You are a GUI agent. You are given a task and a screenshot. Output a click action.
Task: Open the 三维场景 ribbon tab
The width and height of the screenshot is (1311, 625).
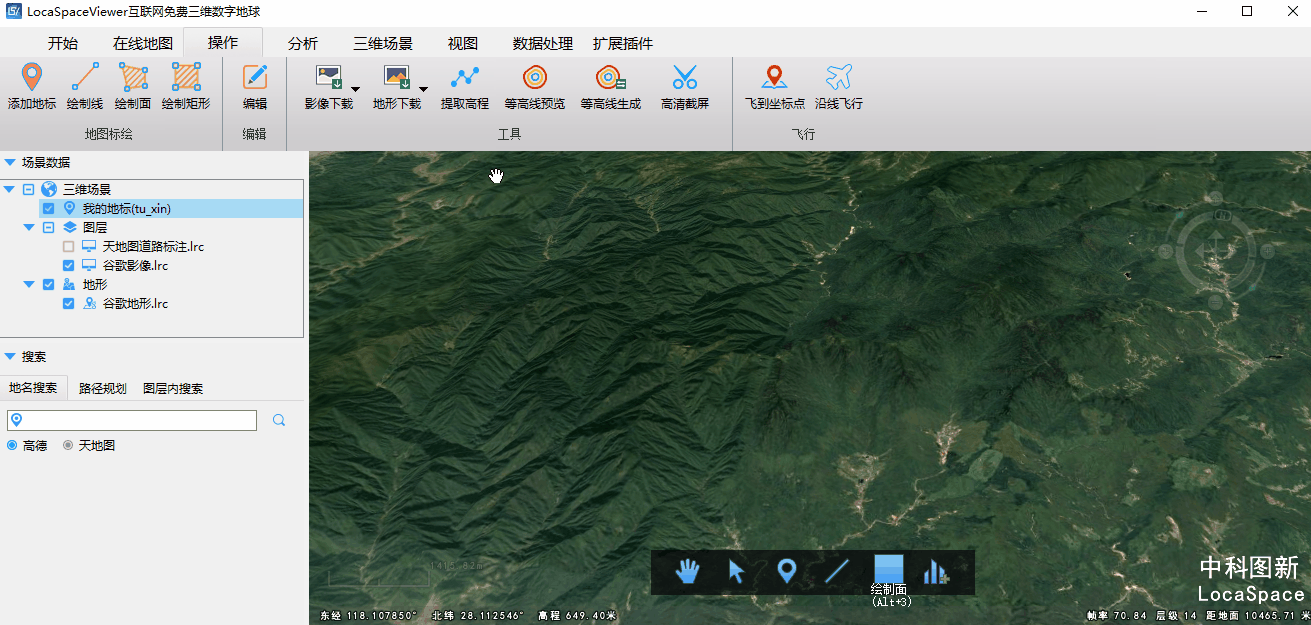click(x=383, y=43)
